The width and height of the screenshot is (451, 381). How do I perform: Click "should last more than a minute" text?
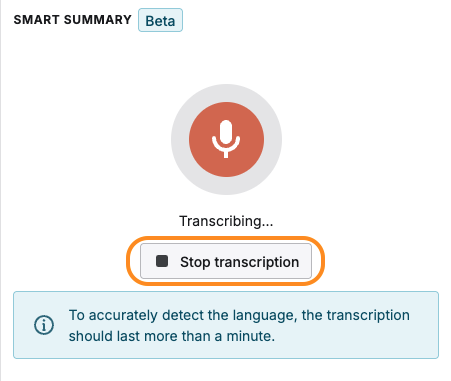[172, 336]
